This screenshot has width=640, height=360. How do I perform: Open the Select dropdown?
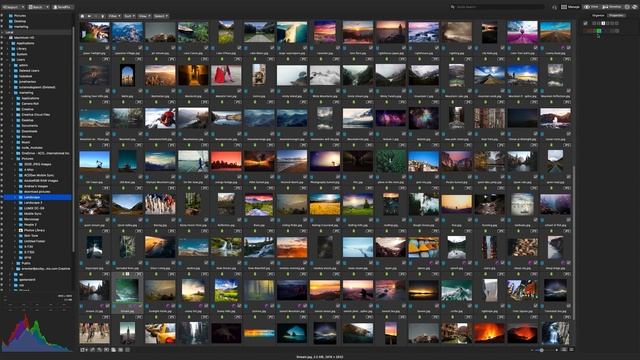160,16
